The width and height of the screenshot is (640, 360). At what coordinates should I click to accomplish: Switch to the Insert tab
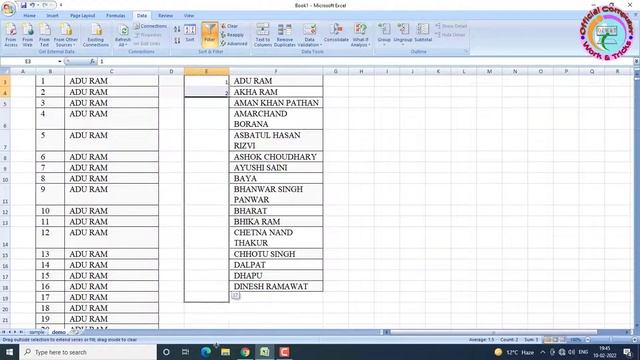click(x=52, y=16)
